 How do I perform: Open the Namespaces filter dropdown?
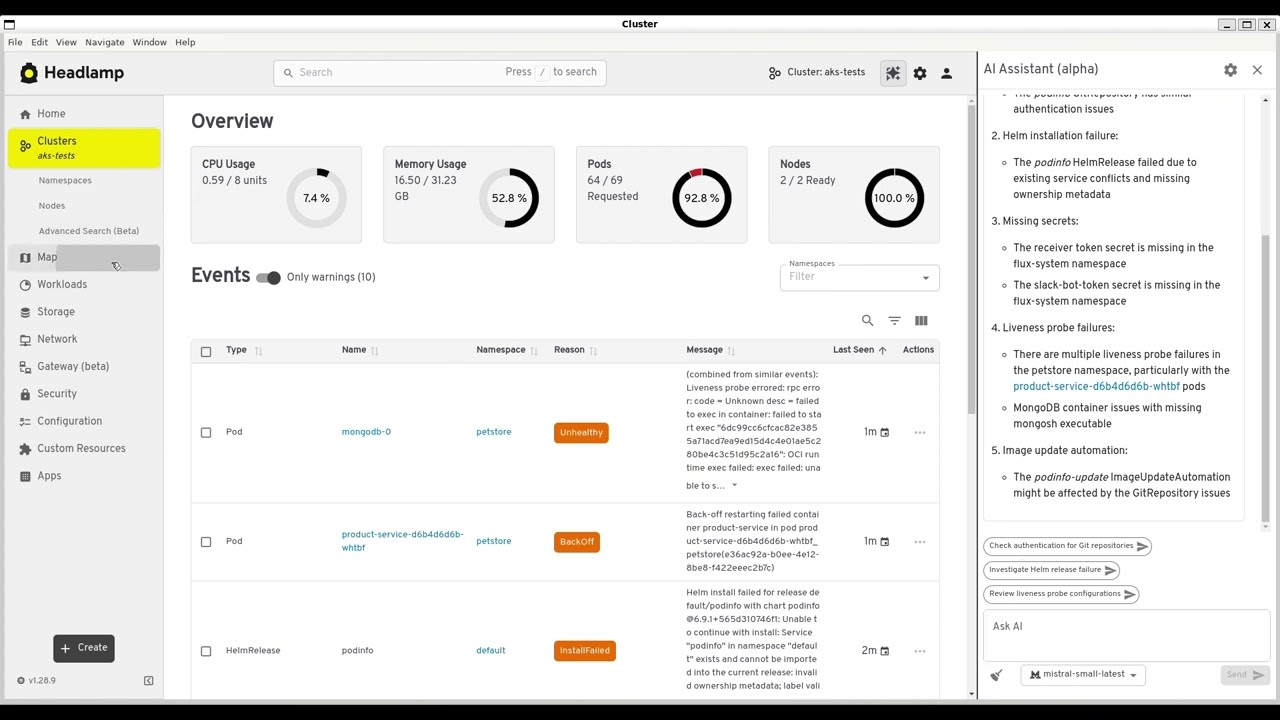859,277
